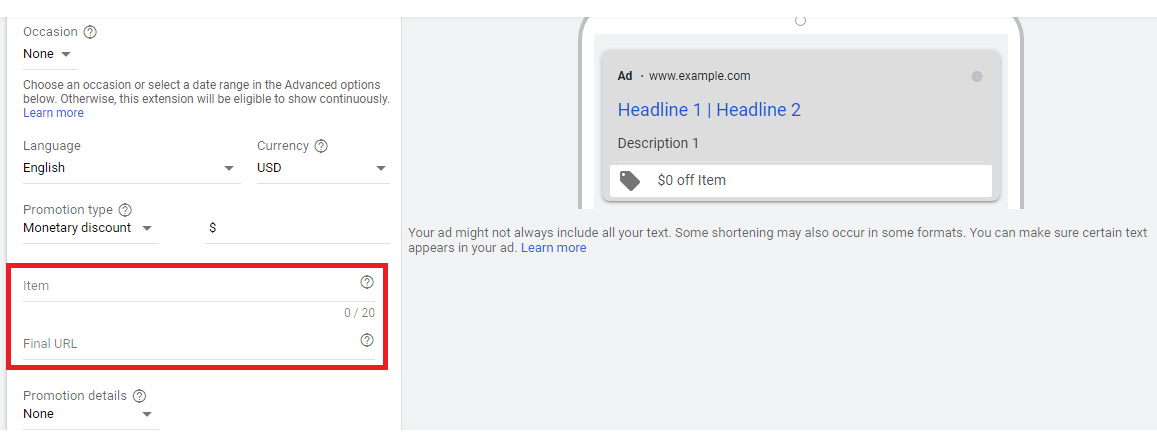Click Description 1 text in ad preview
The width and height of the screenshot is (1157, 445).
point(658,143)
